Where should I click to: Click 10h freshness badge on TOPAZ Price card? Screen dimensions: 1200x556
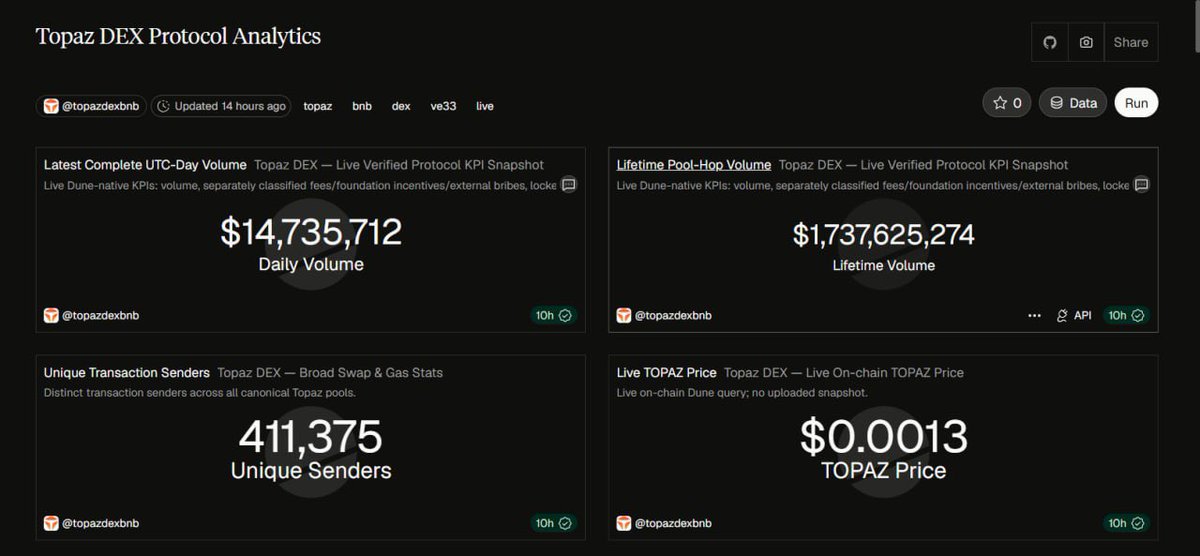pyautogui.click(x=1126, y=523)
